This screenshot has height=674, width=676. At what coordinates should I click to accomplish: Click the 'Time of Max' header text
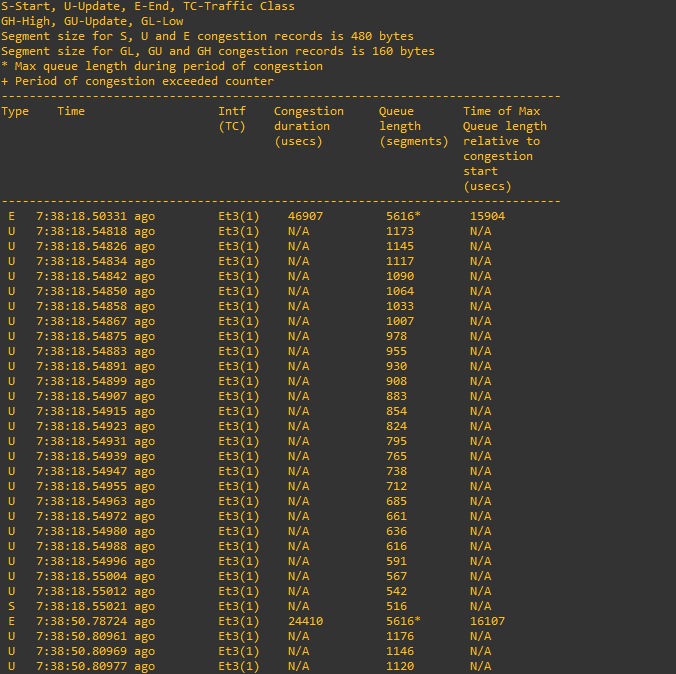coord(501,111)
